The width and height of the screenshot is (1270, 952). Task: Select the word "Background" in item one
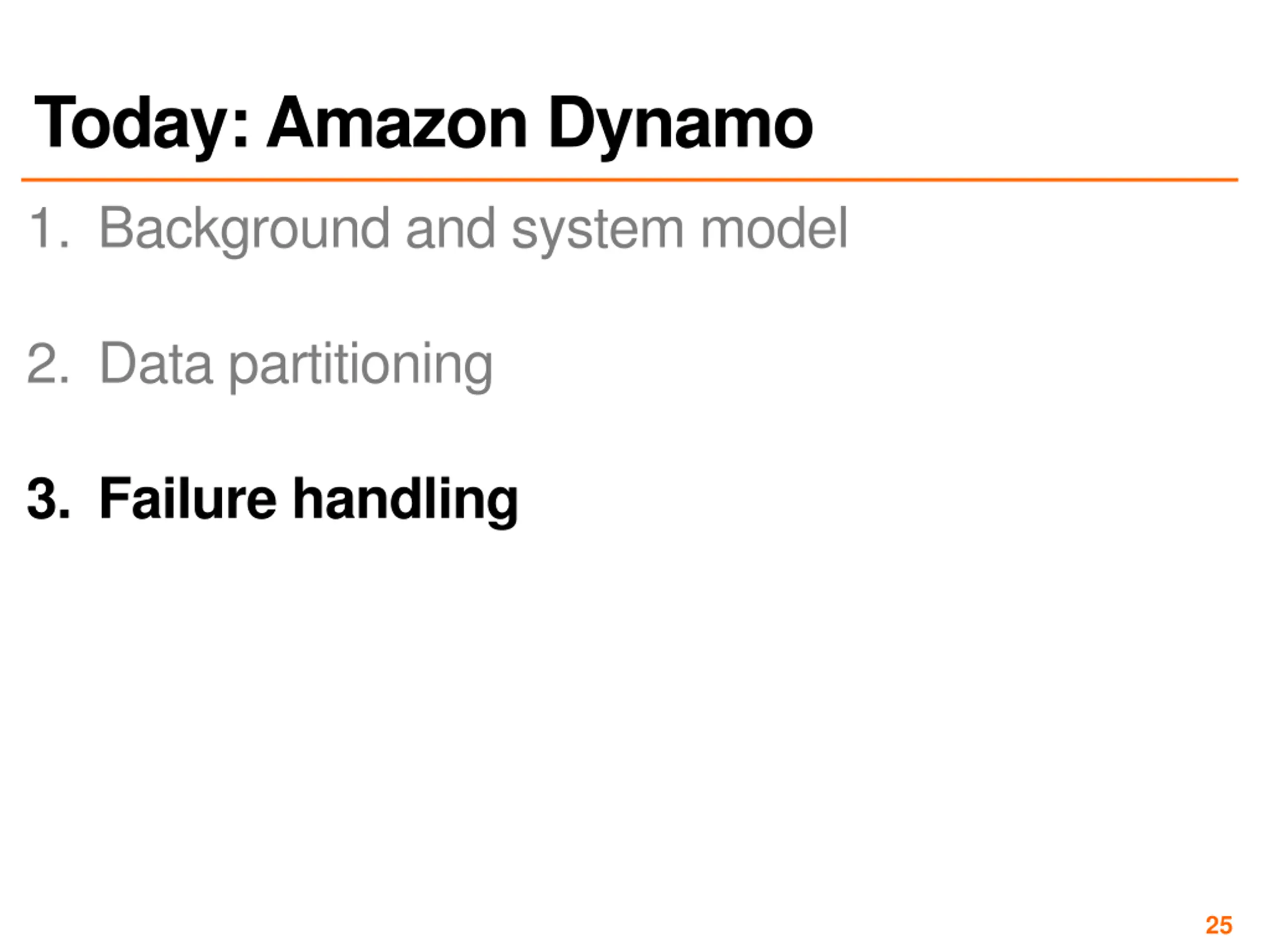245,229
